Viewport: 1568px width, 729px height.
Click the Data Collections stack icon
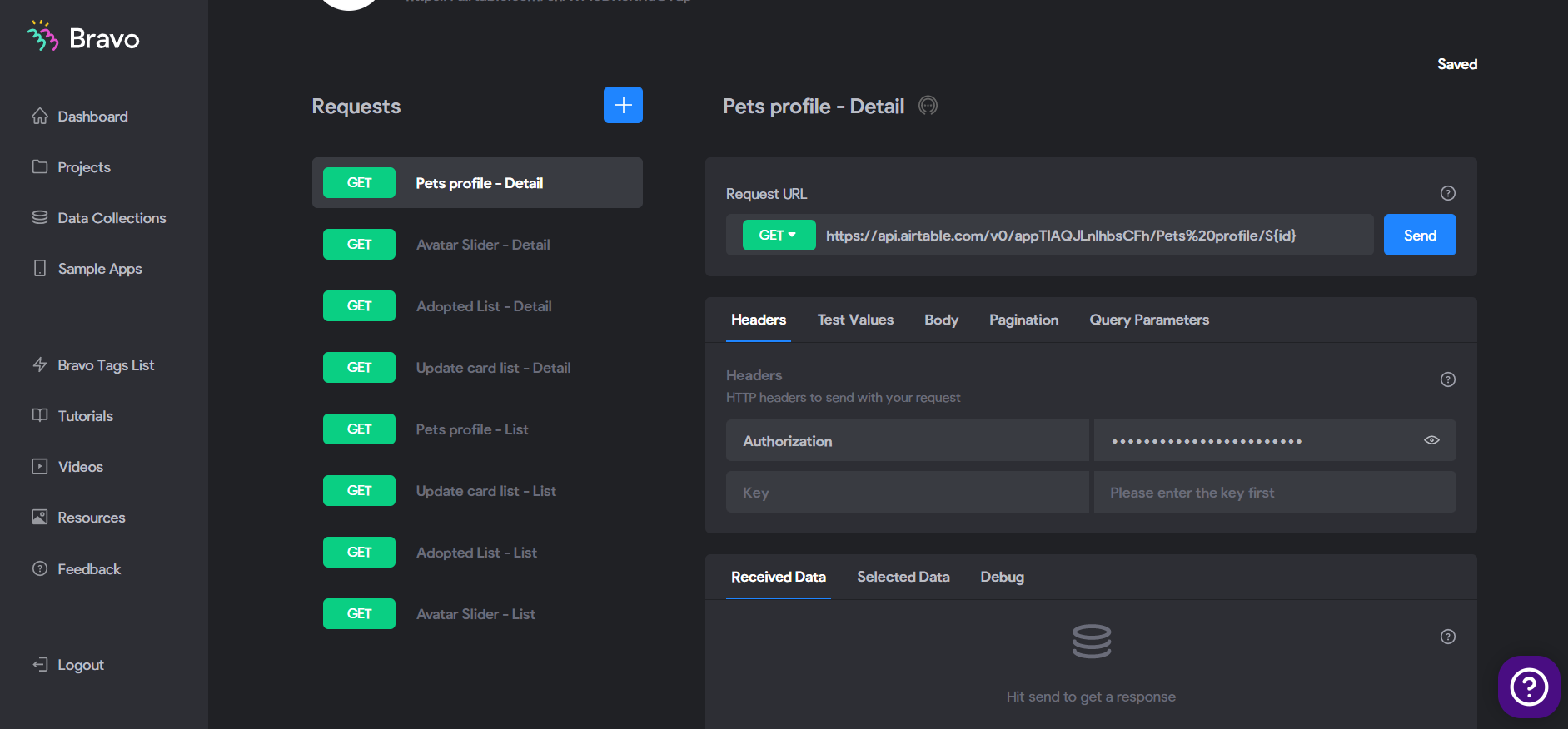click(x=40, y=217)
